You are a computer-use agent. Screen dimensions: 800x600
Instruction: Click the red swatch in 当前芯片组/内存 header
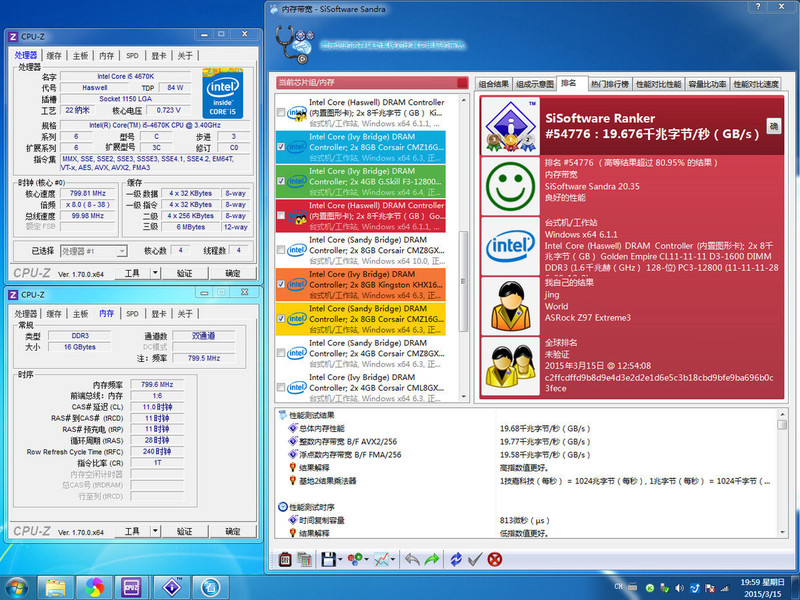click(461, 83)
